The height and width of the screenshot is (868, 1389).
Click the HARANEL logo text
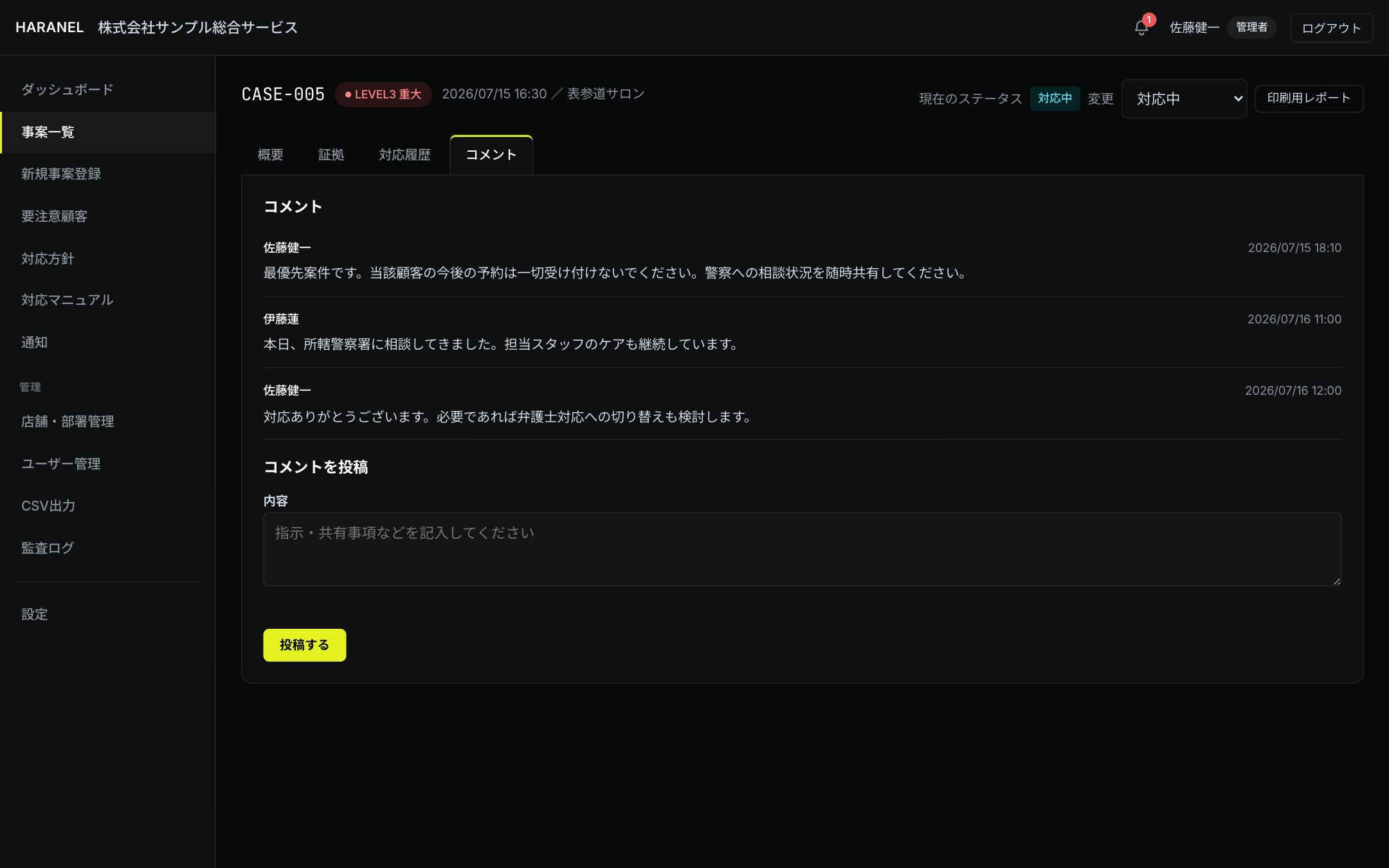click(50, 28)
